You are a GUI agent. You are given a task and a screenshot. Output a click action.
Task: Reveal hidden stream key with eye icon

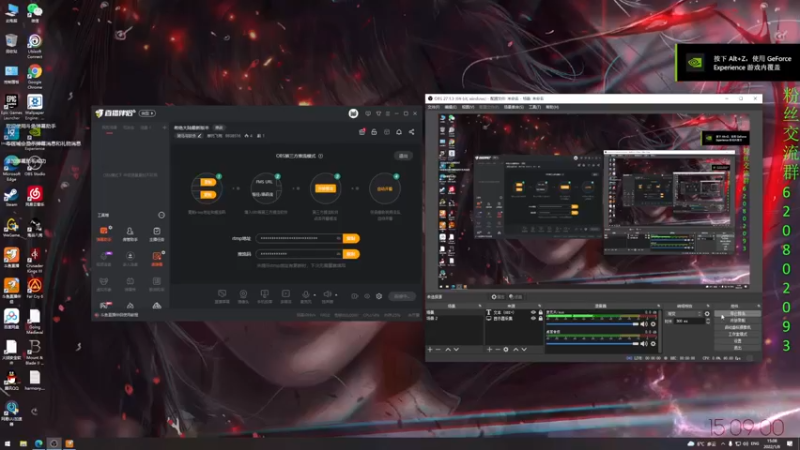coord(338,254)
